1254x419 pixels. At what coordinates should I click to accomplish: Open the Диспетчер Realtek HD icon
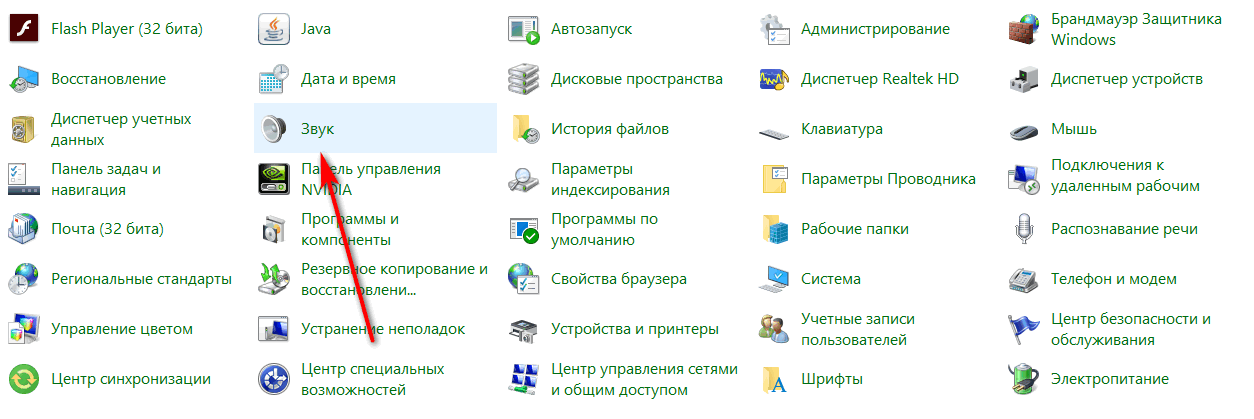coord(773,79)
